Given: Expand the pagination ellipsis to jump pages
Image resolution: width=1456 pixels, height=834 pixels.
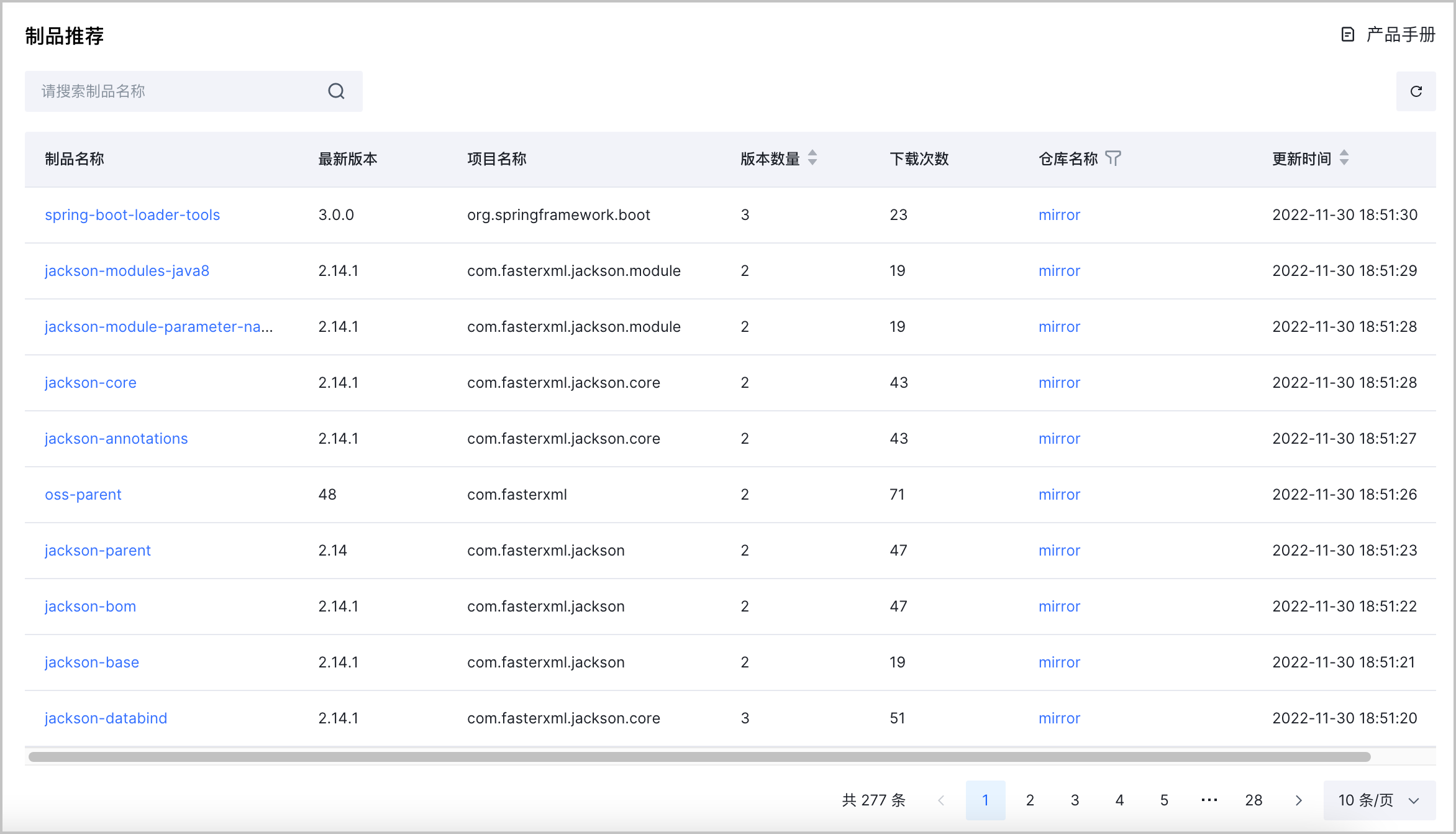Looking at the screenshot, I should point(1209,800).
